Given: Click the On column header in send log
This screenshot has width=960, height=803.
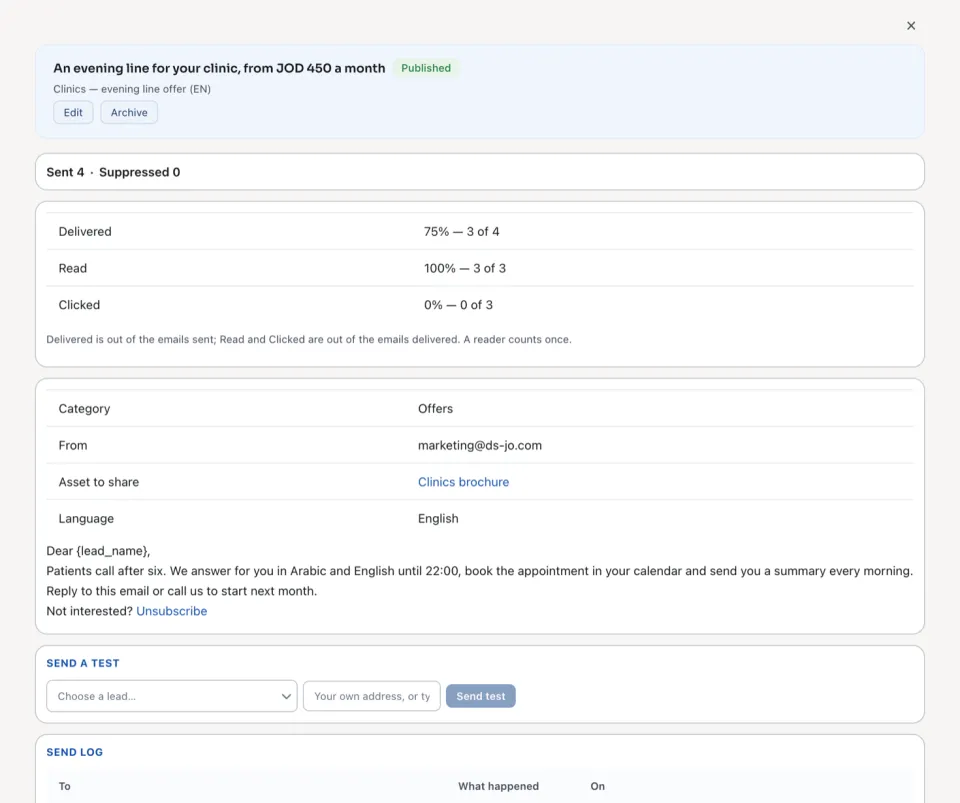Looking at the screenshot, I should point(598,786).
